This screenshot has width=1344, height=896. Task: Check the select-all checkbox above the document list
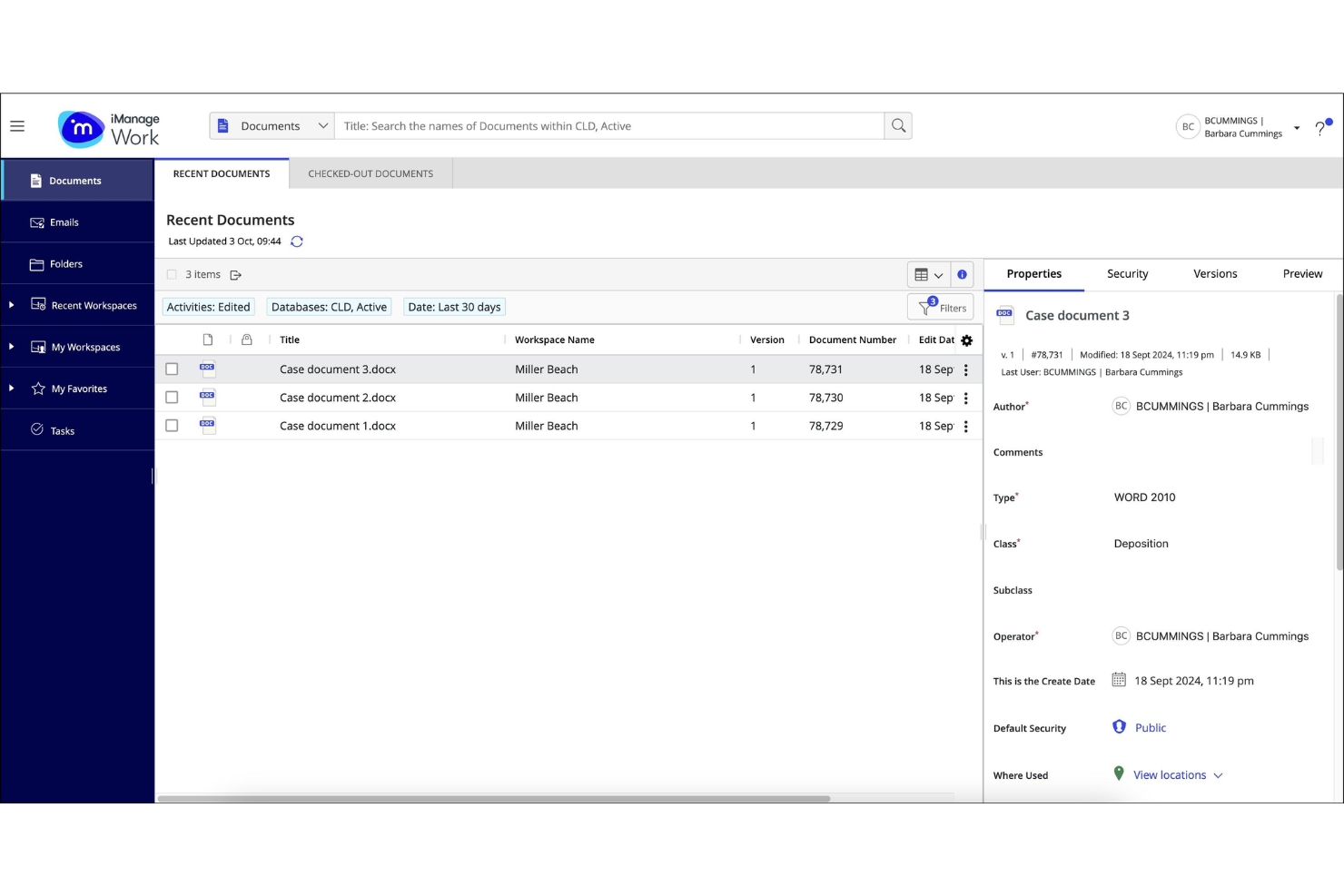click(172, 274)
